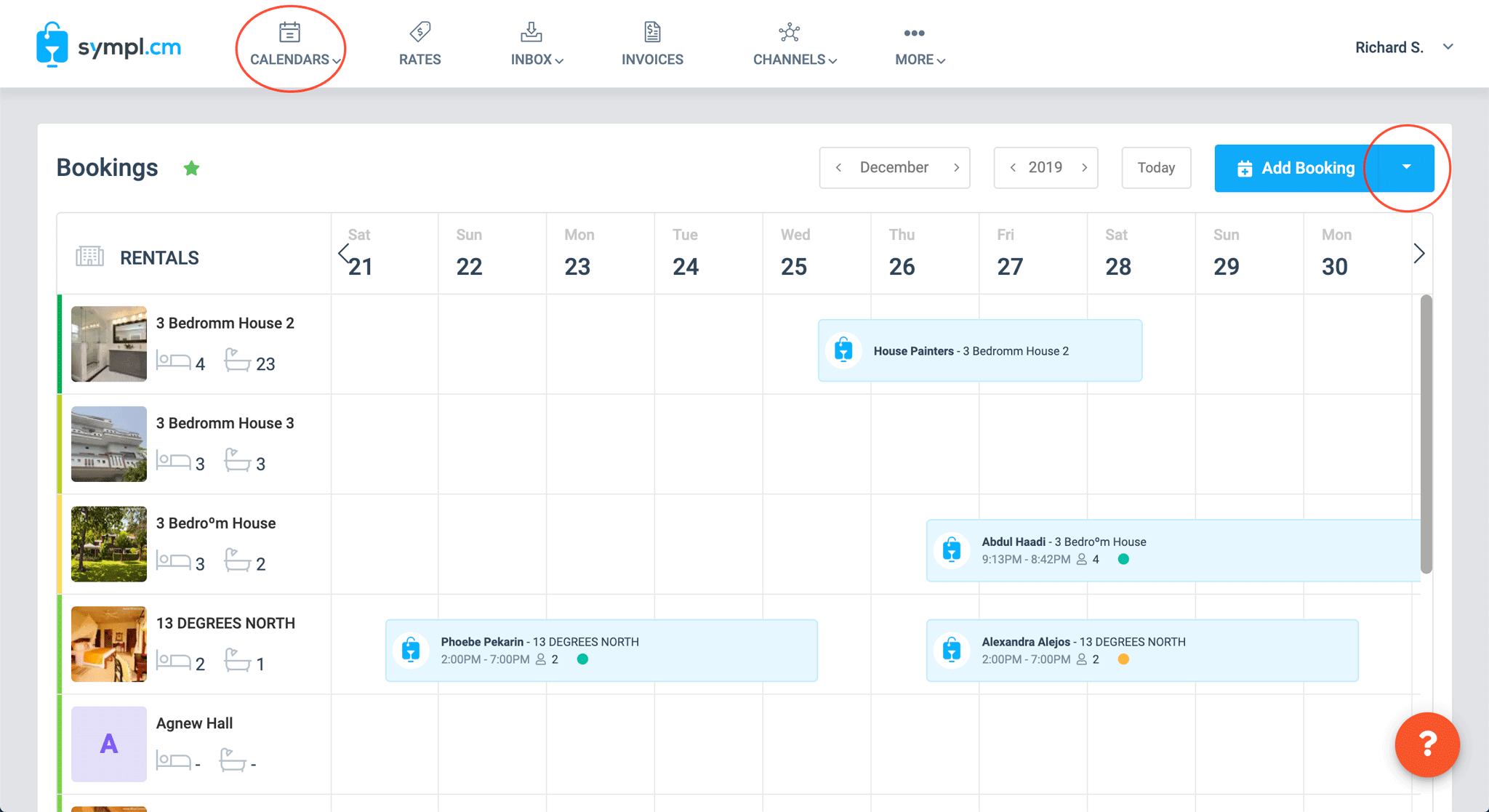Go to next month after December

[956, 168]
